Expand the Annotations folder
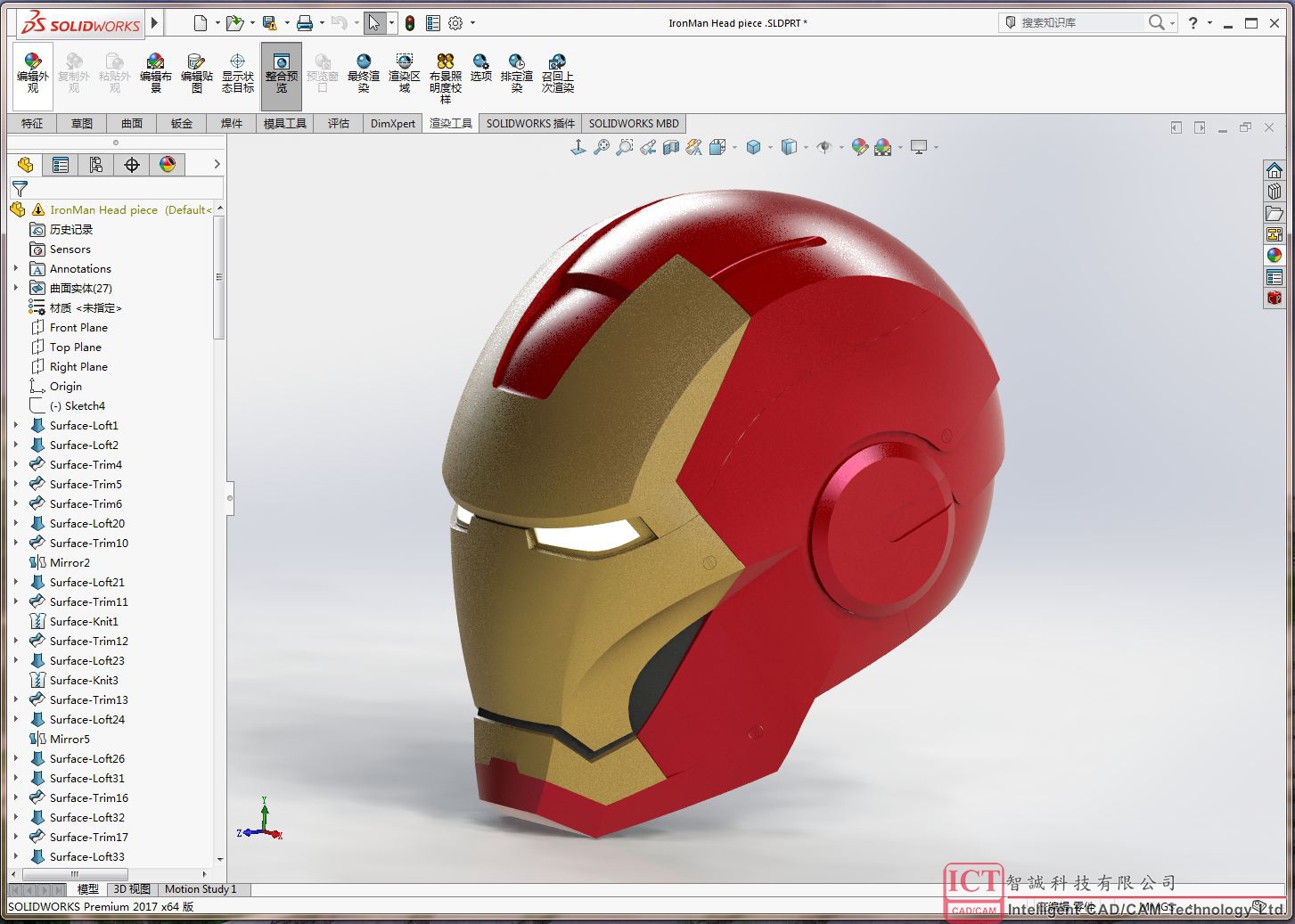This screenshot has height=924, width=1295. pos(16,268)
